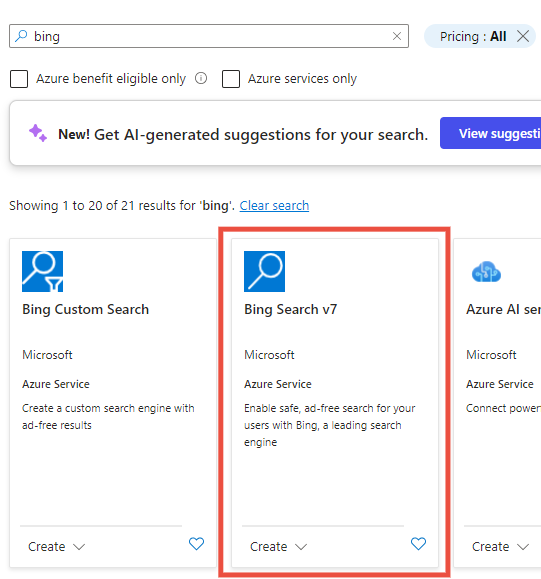Select 'Create a custom search engine' description text
Image resolution: width=541 pixels, height=579 pixels.
pos(108,417)
